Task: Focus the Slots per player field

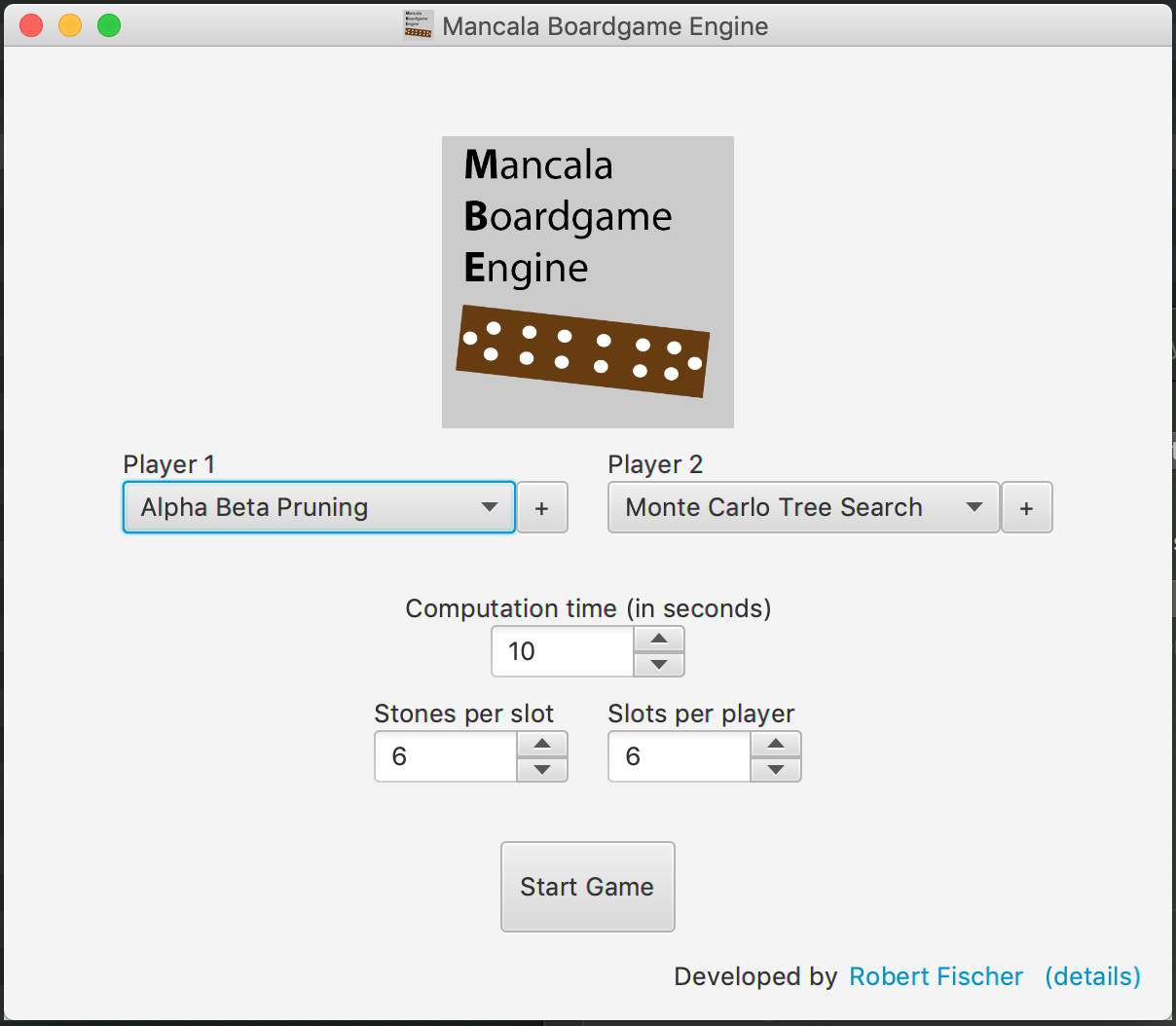Action: (x=680, y=756)
